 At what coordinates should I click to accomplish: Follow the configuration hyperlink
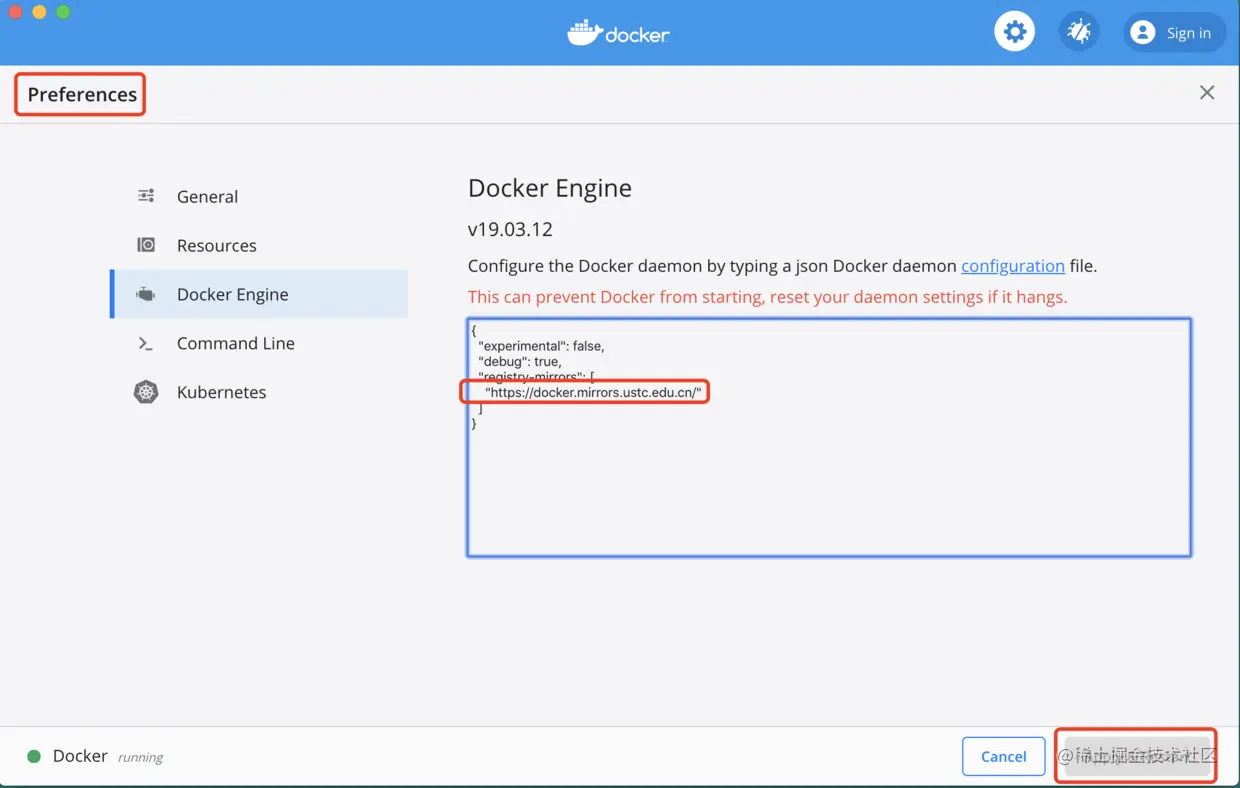[x=1012, y=266]
